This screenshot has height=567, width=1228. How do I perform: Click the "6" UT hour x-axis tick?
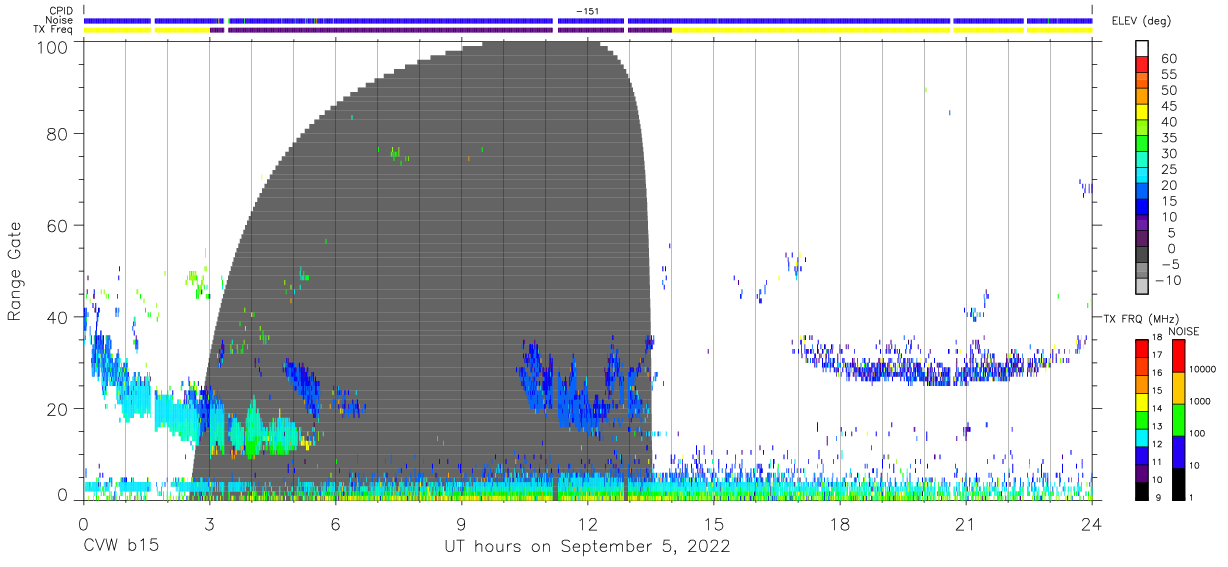point(335,523)
